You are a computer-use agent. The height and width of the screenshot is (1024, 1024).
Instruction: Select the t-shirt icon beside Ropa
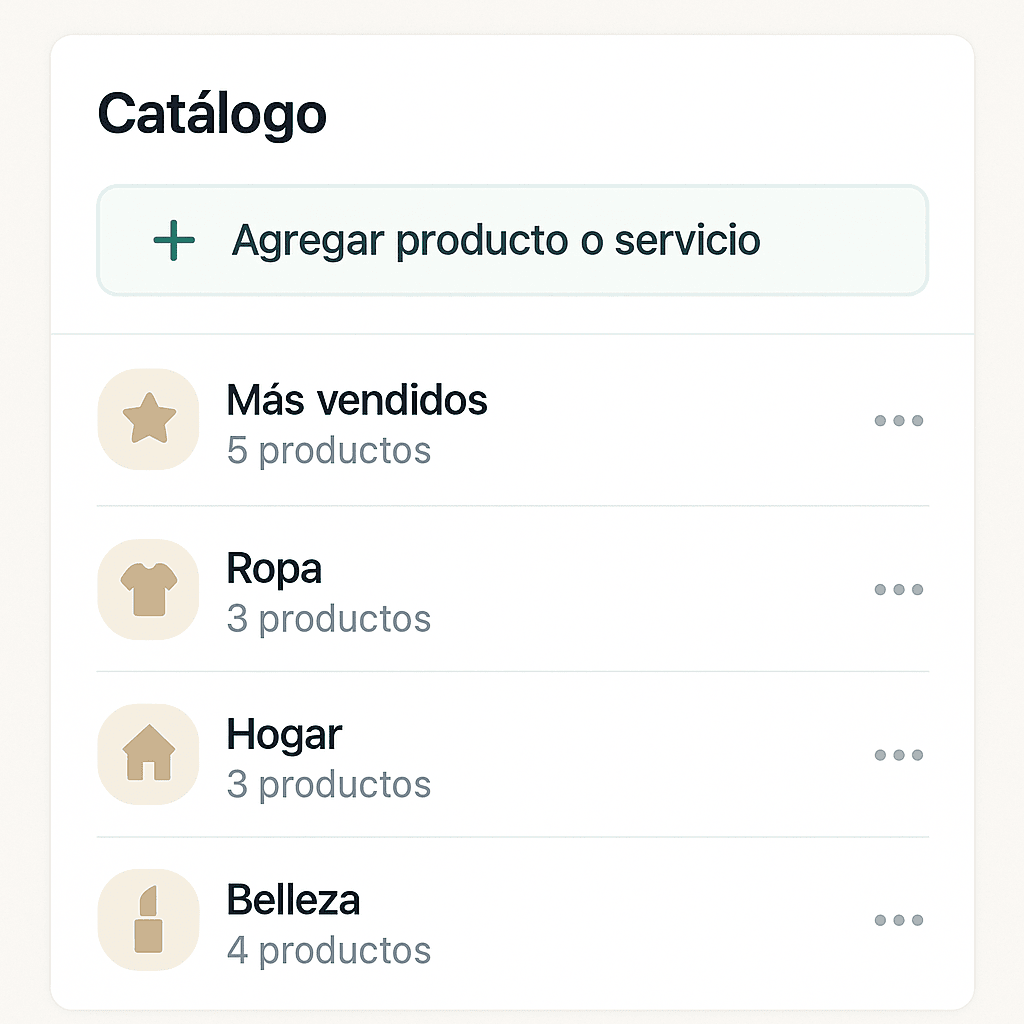148,589
